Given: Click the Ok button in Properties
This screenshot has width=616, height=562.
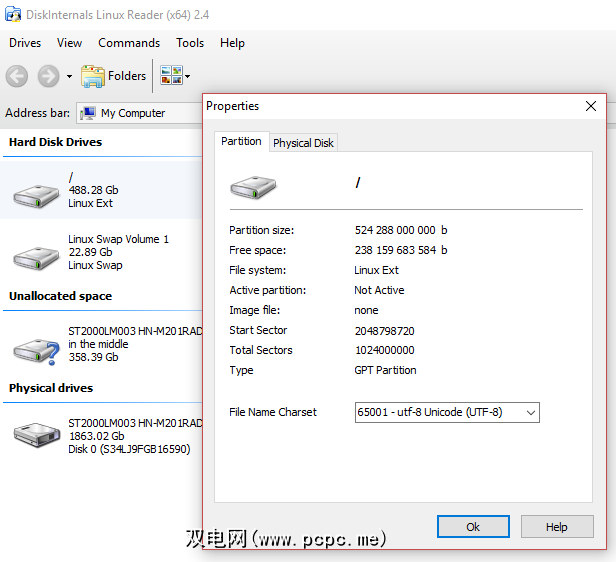Looking at the screenshot, I should click(x=473, y=527).
